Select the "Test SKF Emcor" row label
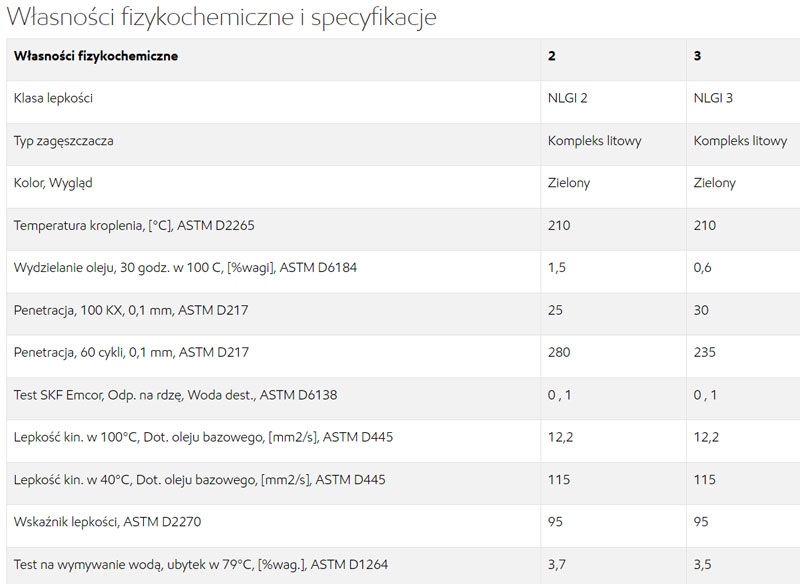The image size is (800, 584). [x=175, y=395]
